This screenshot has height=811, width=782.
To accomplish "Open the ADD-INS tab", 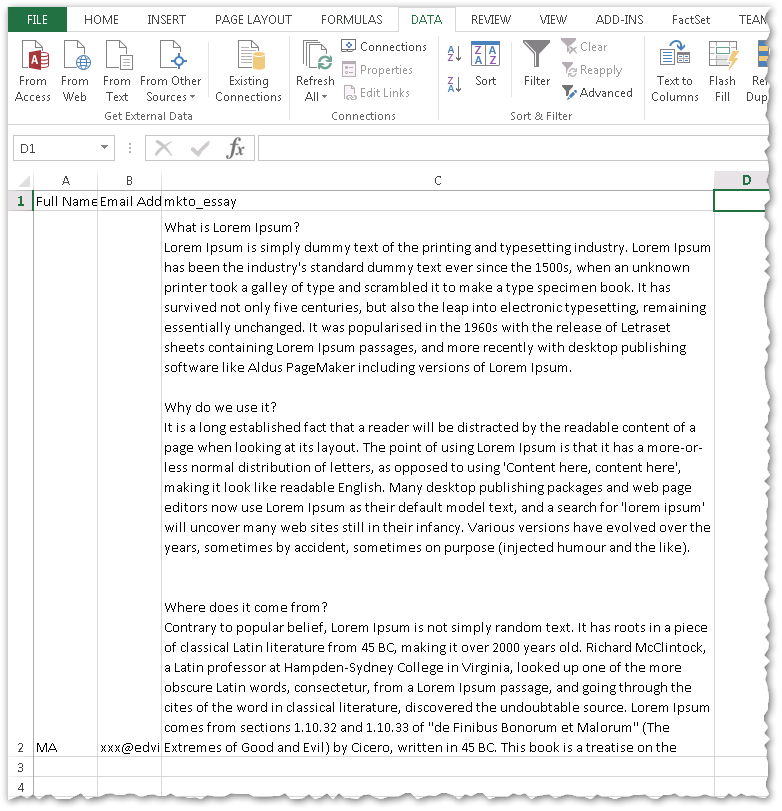I will click(620, 20).
